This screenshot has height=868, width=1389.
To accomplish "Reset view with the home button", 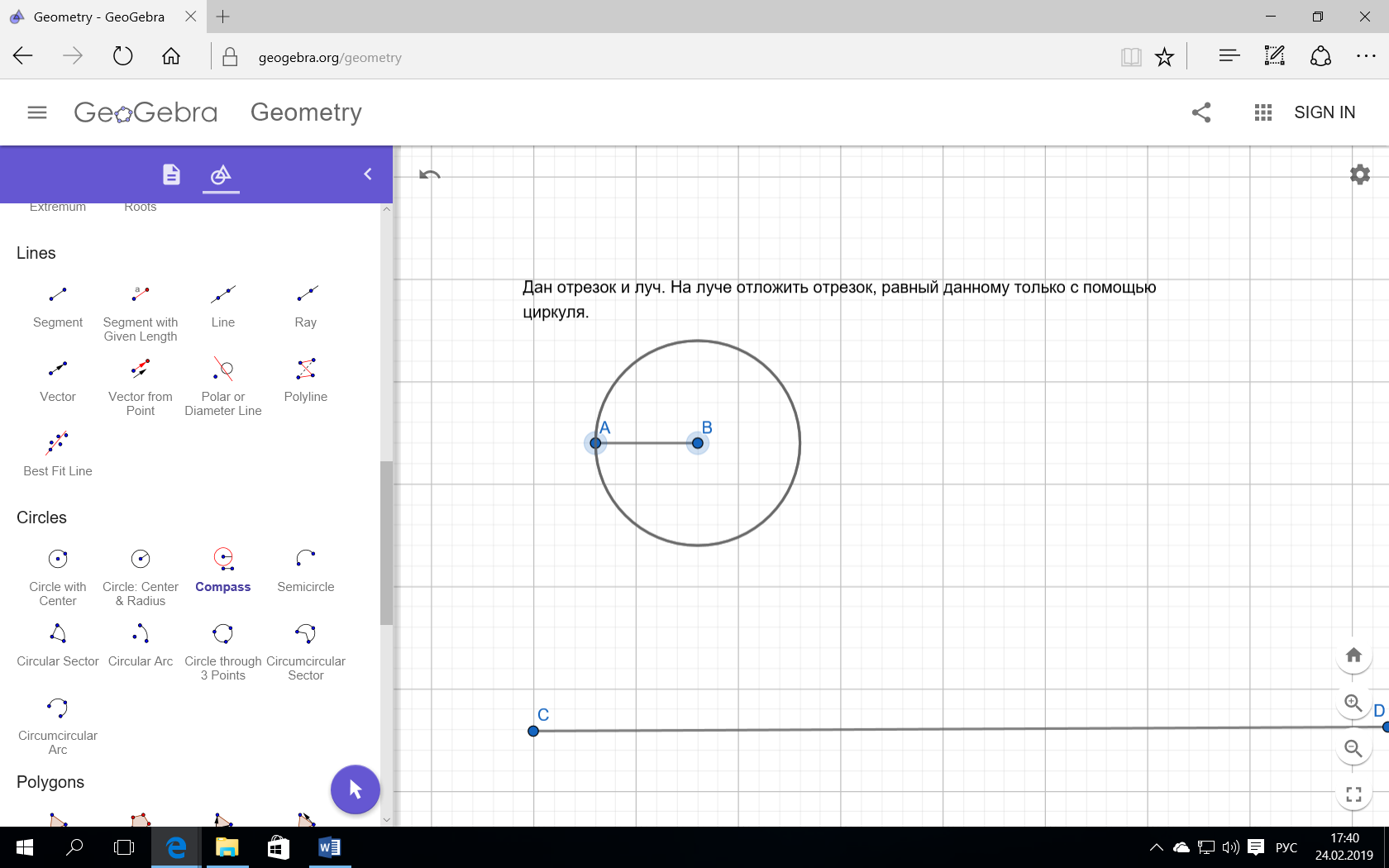I will (x=1353, y=655).
